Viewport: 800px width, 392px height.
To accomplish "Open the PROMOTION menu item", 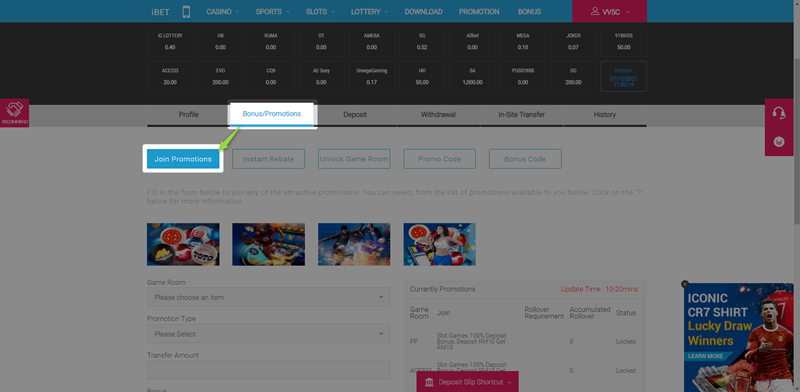I will click(480, 12).
